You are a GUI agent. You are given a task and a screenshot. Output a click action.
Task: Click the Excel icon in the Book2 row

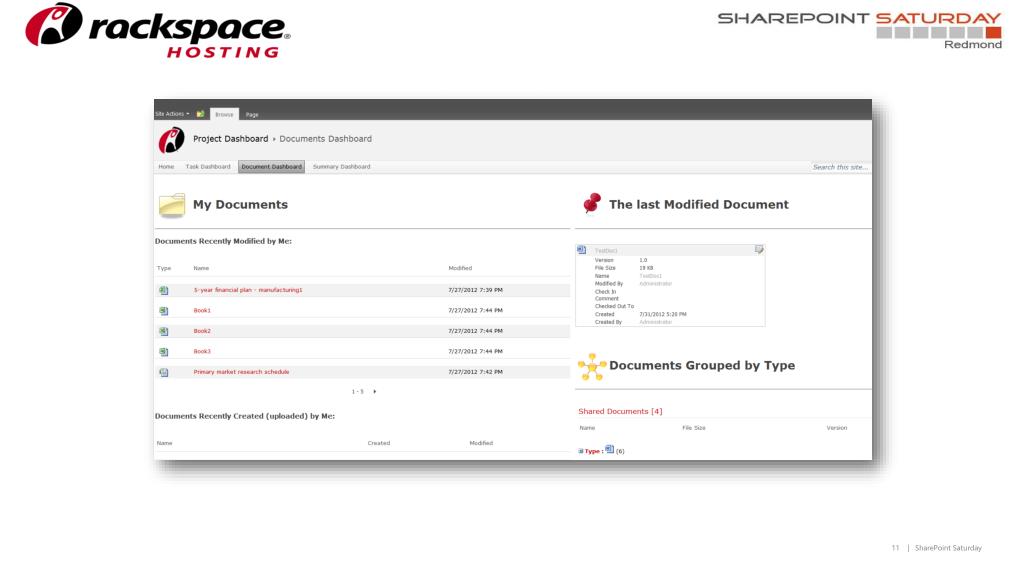coord(163,331)
